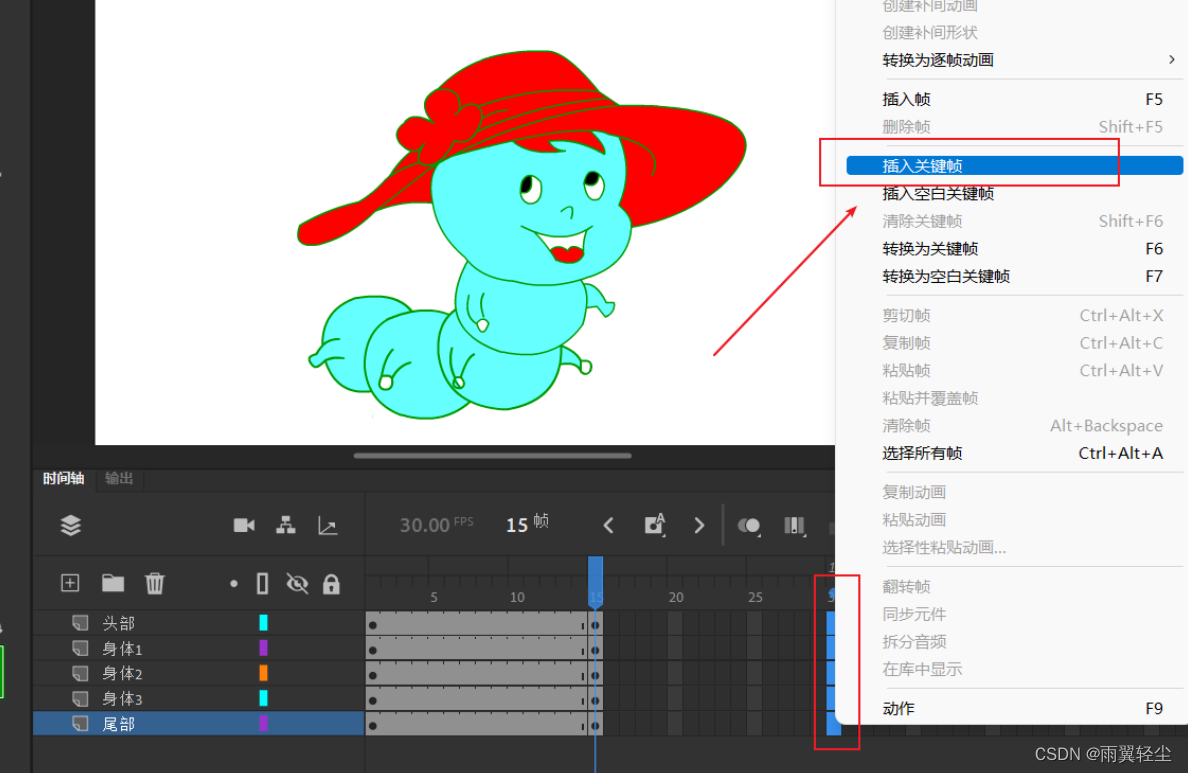Expand 转换为逐帧动画 submenu arrow

pyautogui.click(x=1172, y=59)
